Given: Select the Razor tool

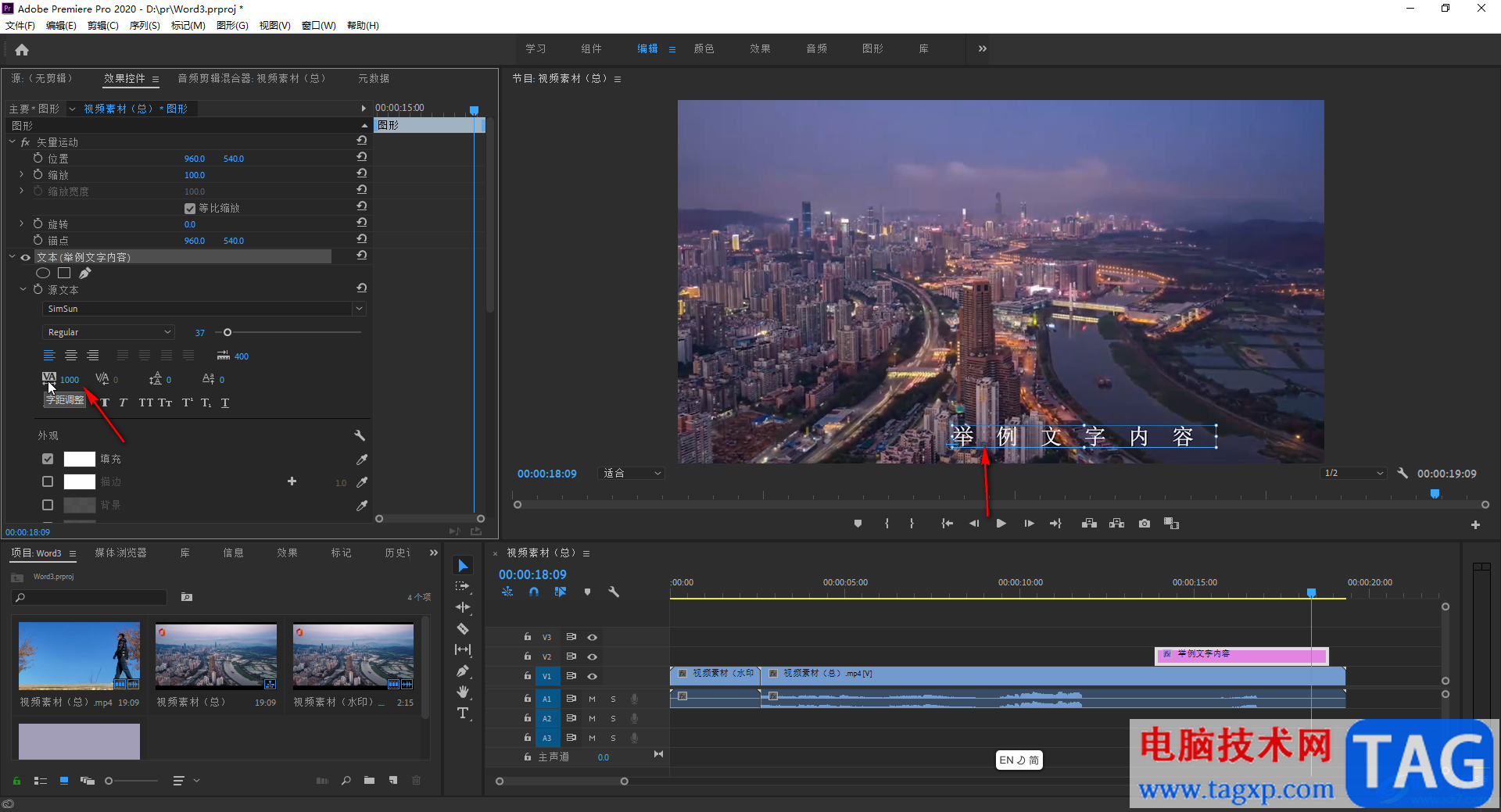Looking at the screenshot, I should coord(463,628).
